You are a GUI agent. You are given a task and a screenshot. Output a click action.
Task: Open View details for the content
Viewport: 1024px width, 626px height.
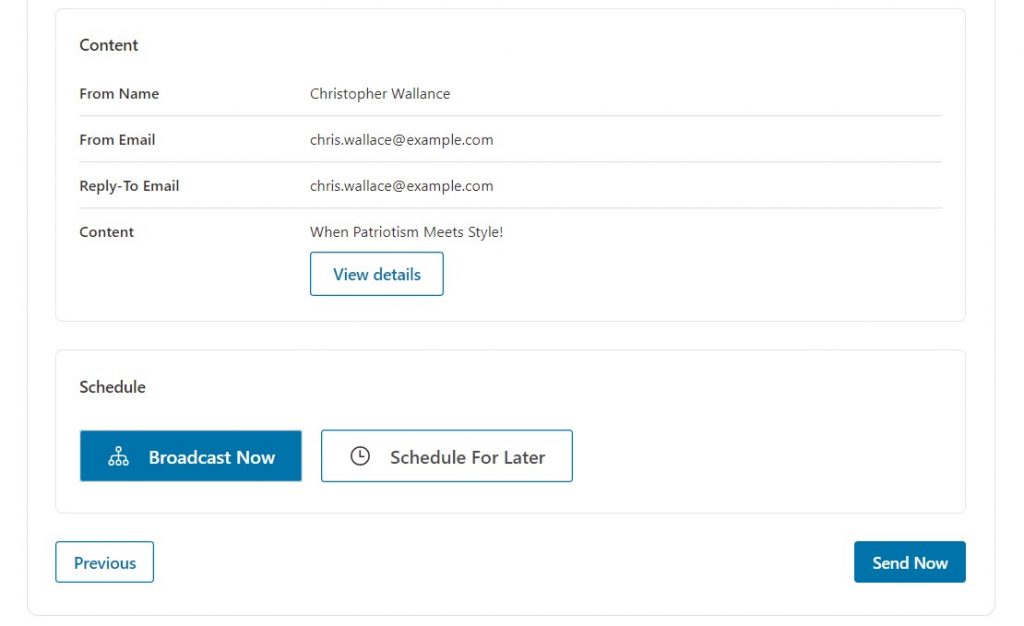377,274
